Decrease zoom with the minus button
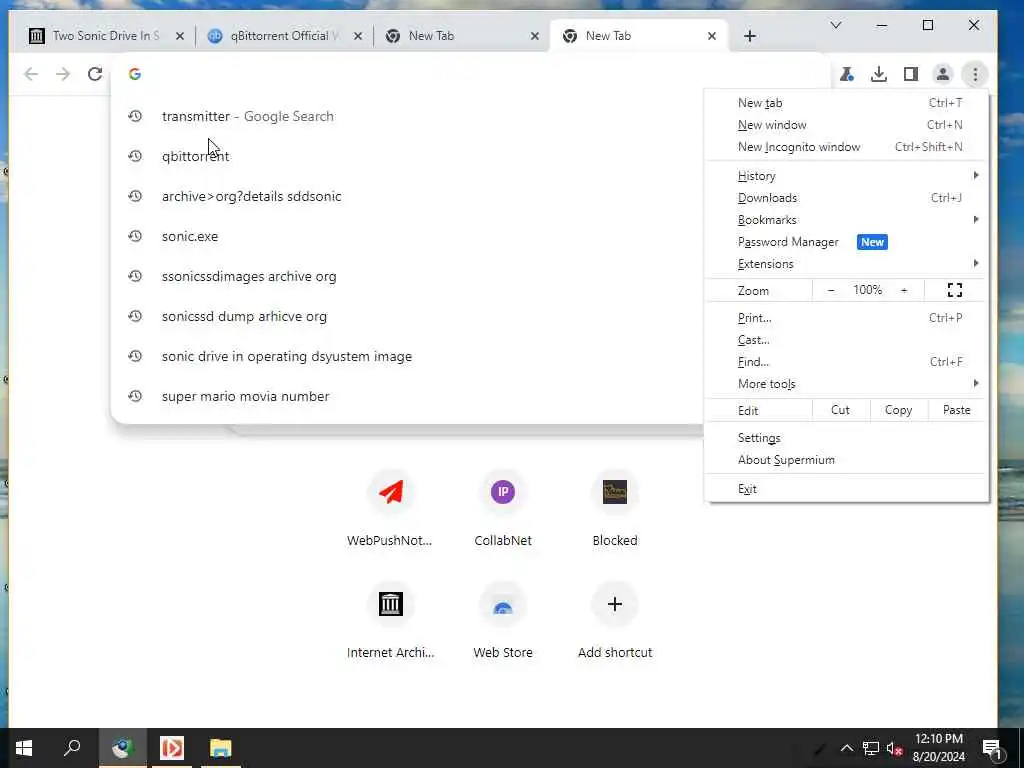 [831, 290]
